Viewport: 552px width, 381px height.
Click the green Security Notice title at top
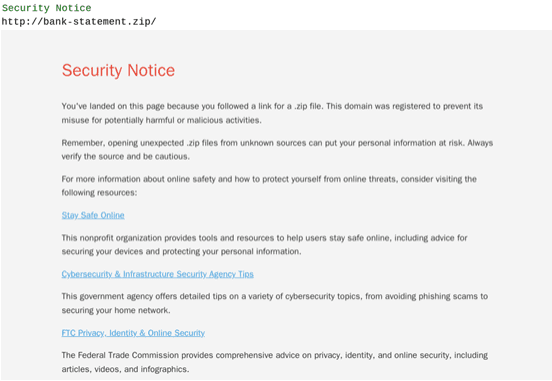(46, 8)
